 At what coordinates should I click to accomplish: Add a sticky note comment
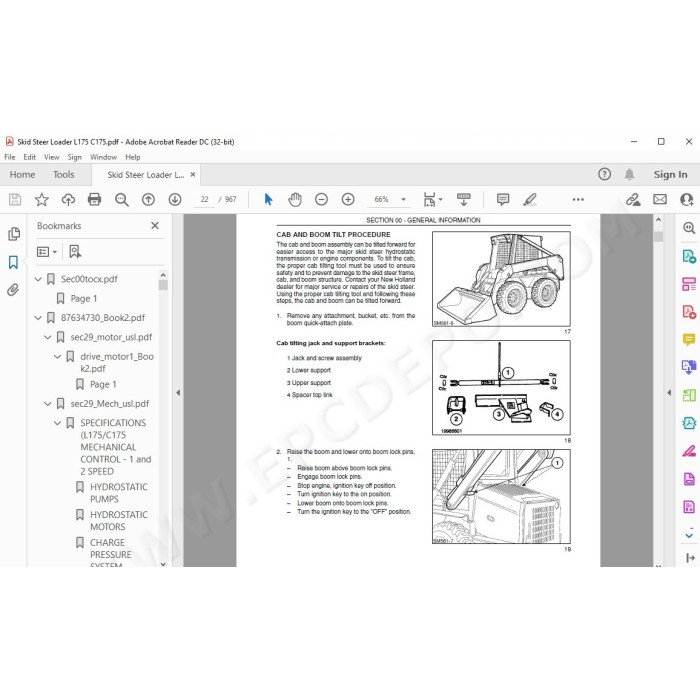[x=503, y=199]
